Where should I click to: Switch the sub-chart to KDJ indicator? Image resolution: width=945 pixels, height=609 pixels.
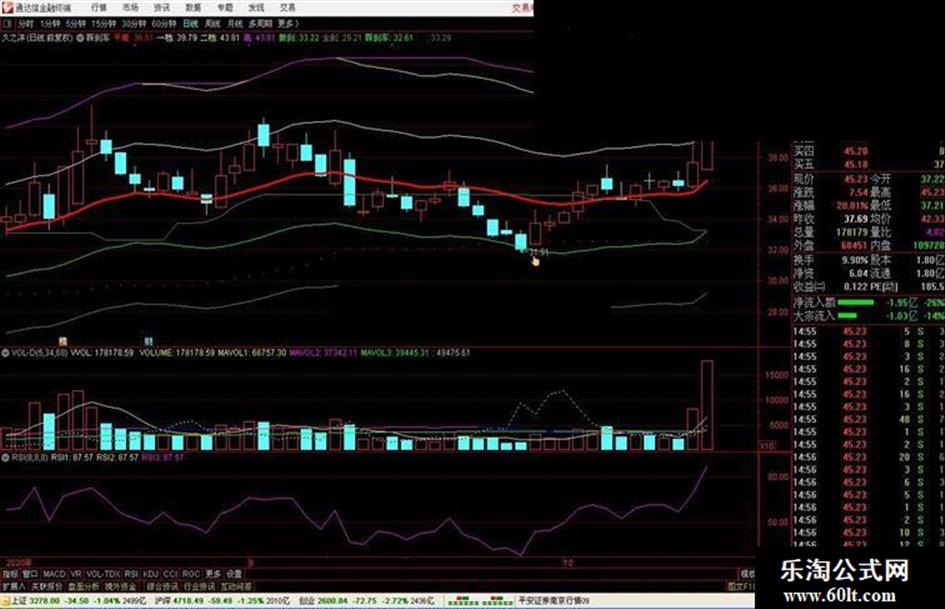click(151, 574)
